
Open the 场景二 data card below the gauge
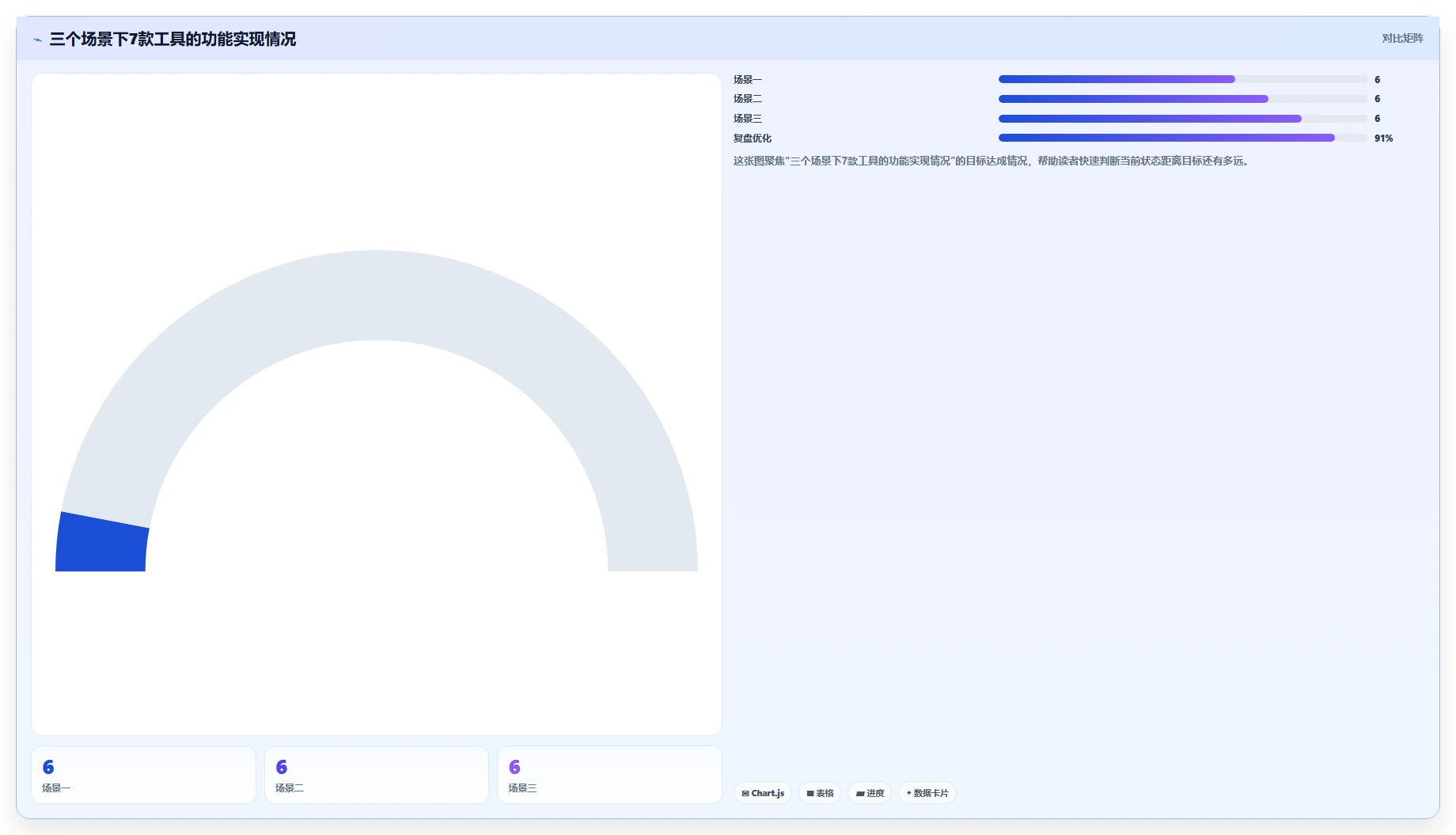point(377,775)
